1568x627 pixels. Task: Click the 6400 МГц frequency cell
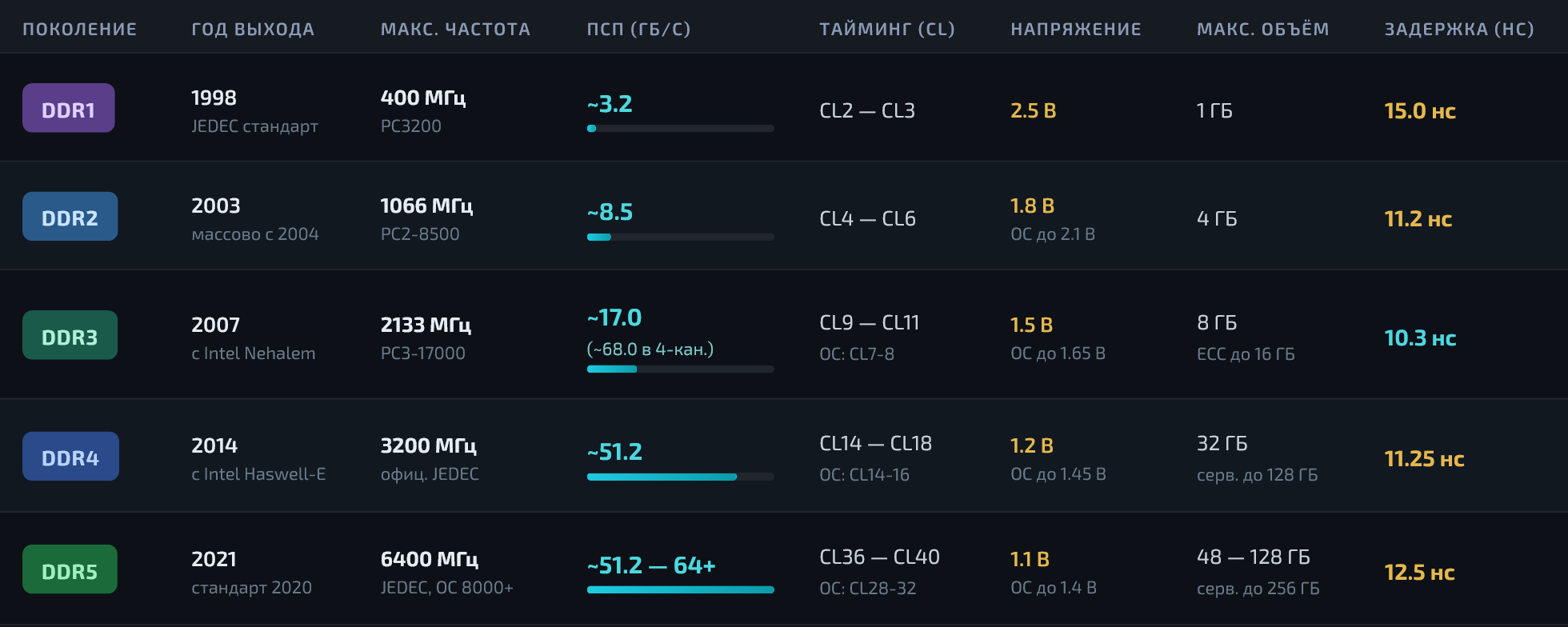tap(430, 559)
